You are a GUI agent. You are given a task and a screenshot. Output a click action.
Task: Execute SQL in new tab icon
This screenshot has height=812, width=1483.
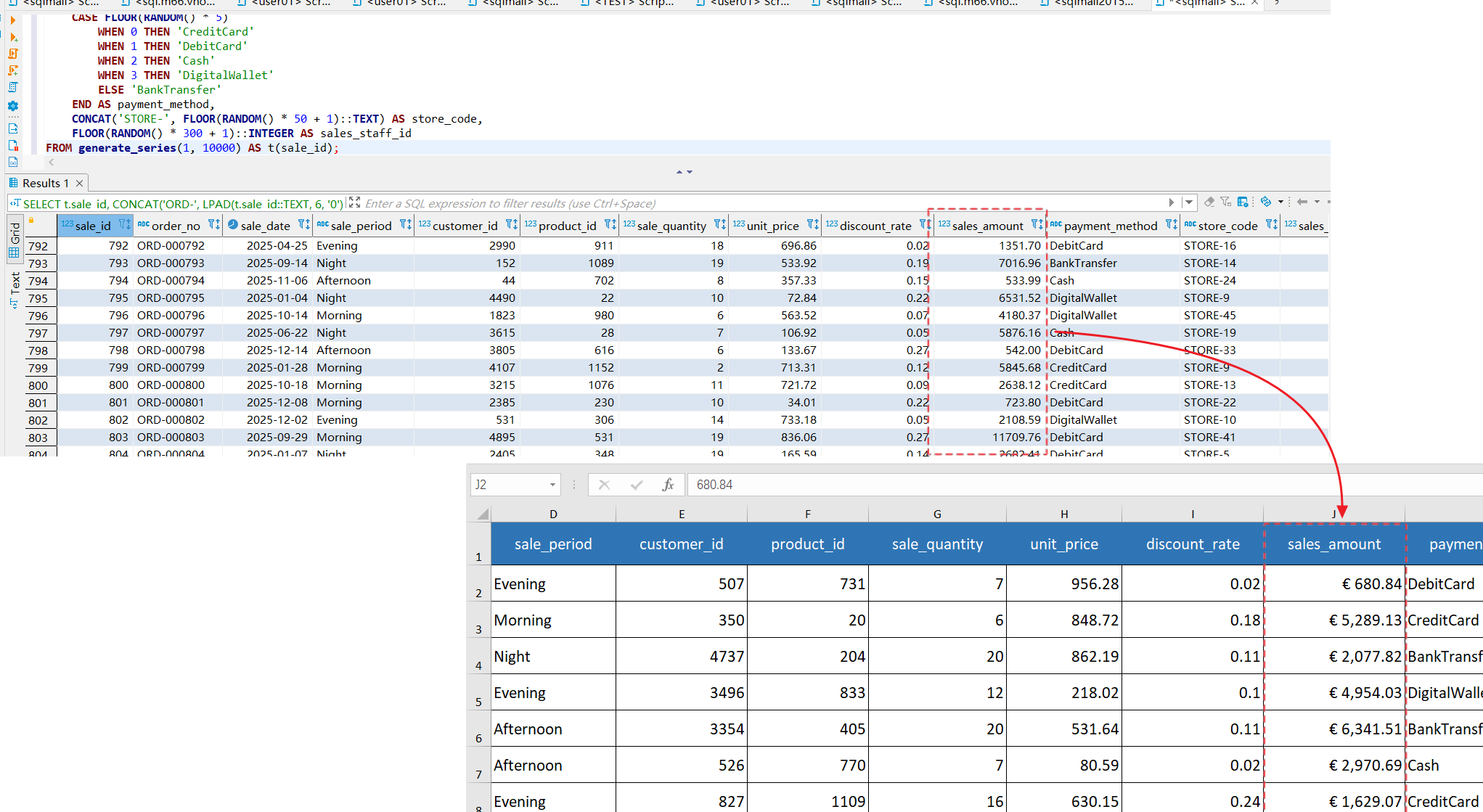coord(13,37)
